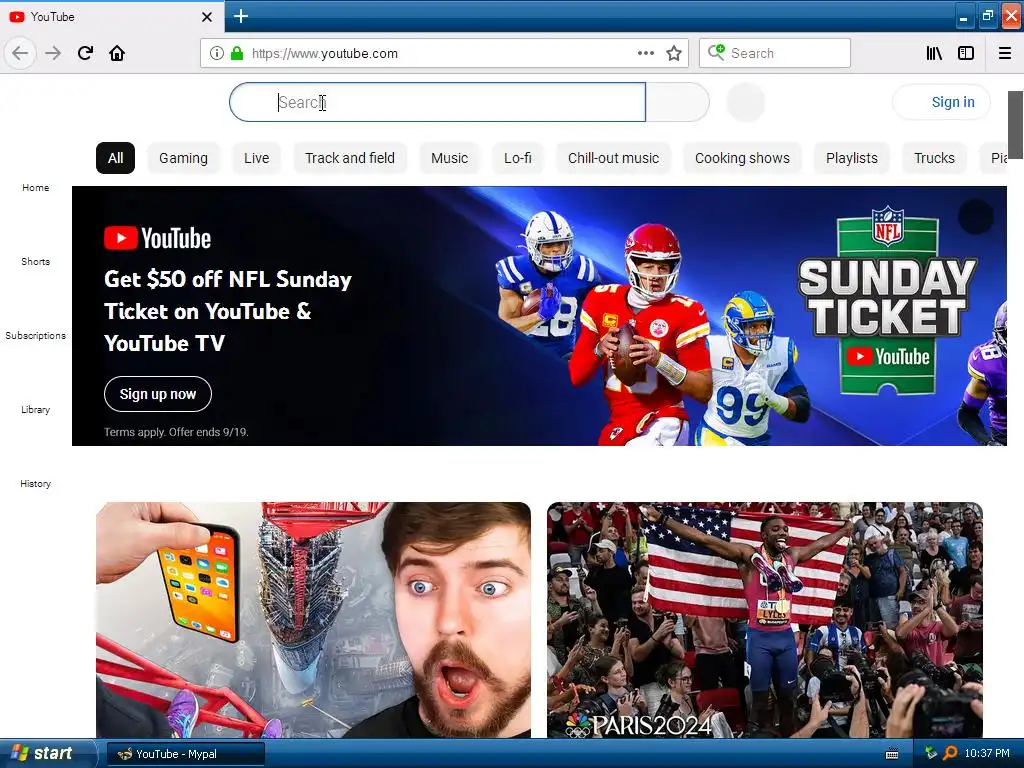
Task: Select the Lo-fi filter chip
Action: (x=518, y=158)
